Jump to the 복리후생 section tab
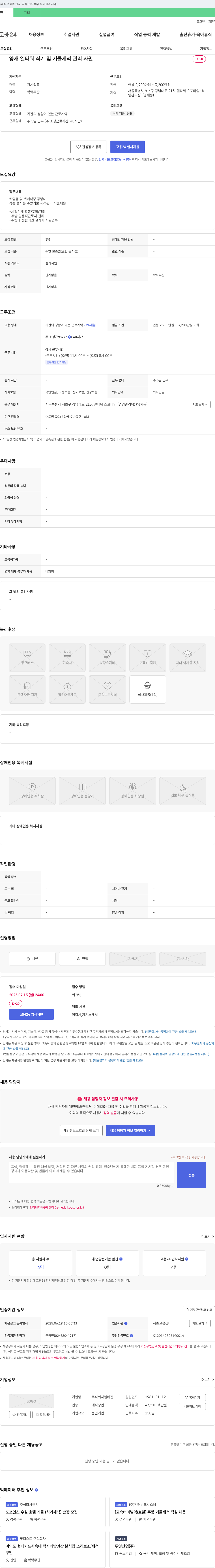Image resolution: width=215 pixels, height=1568 pixels. click(126, 49)
